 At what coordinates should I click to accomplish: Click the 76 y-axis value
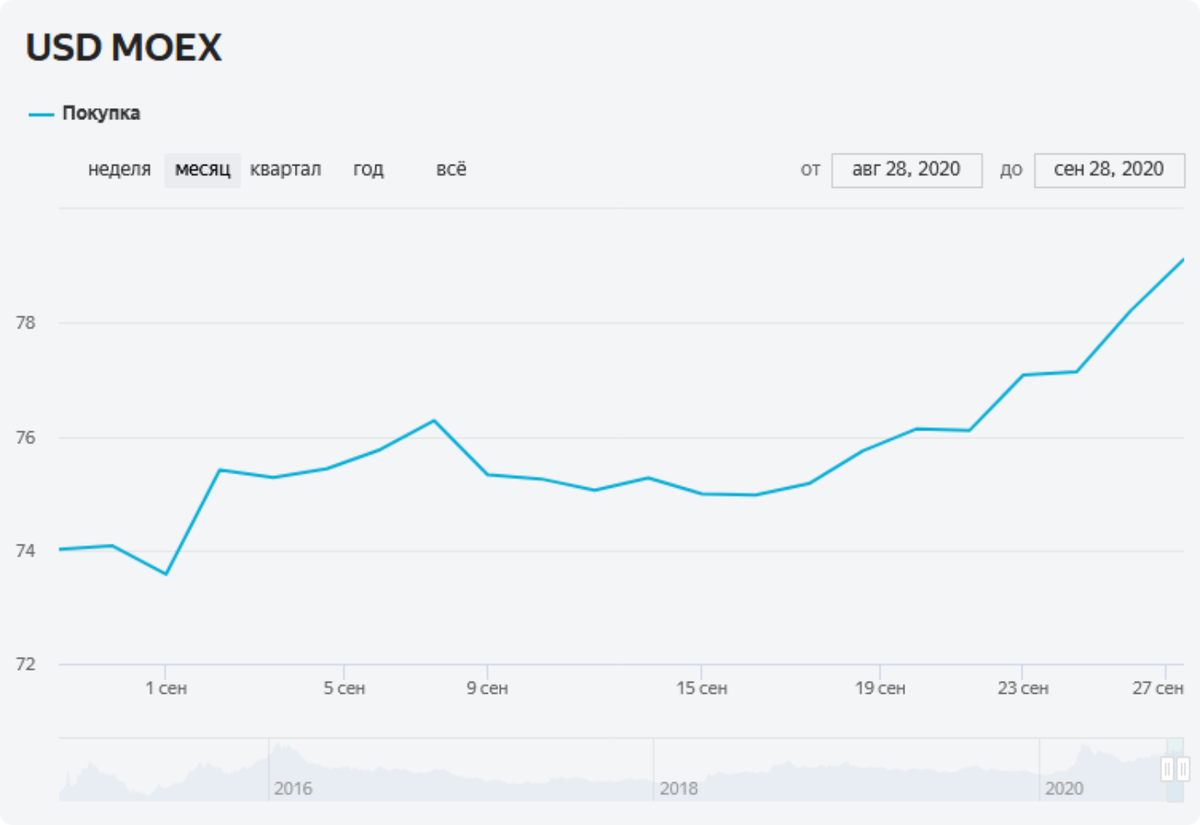point(26,438)
